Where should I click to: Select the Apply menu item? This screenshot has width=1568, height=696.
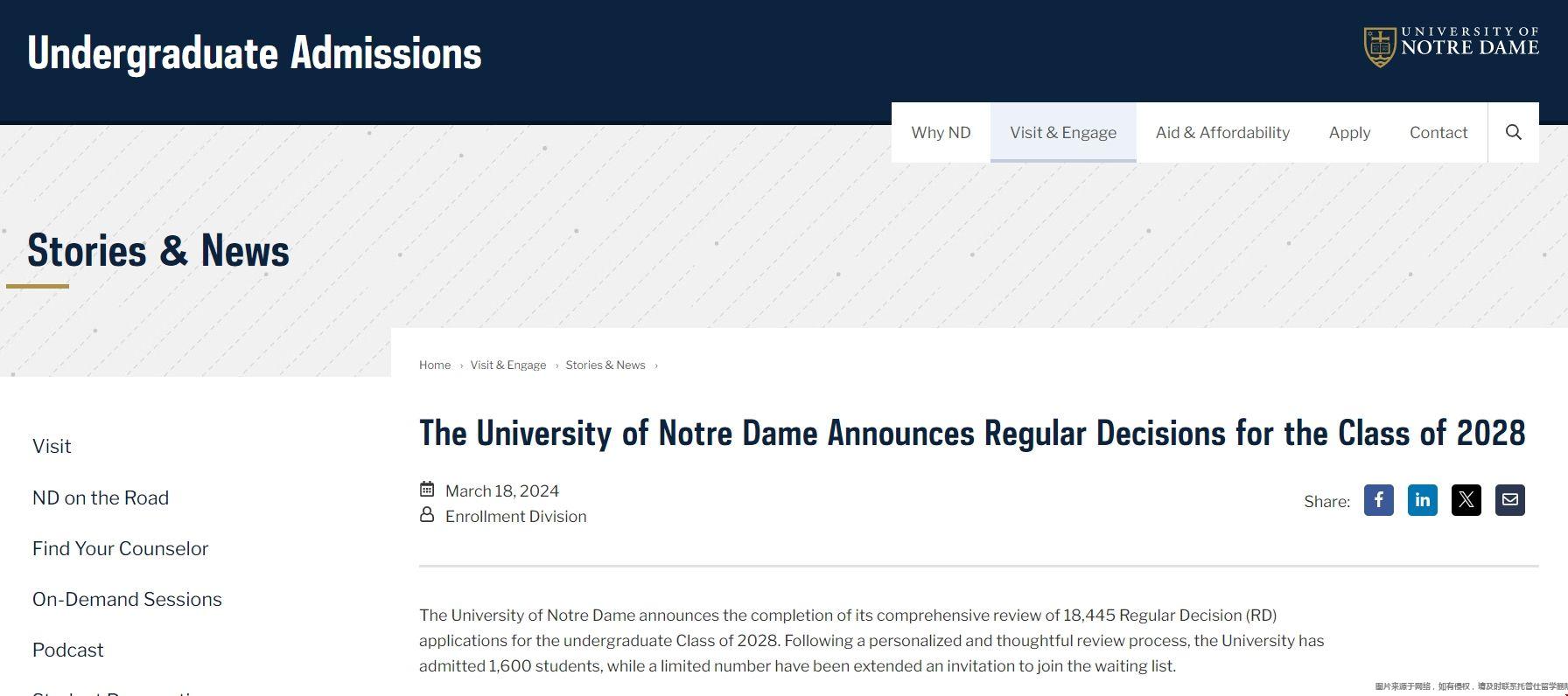coord(1349,132)
